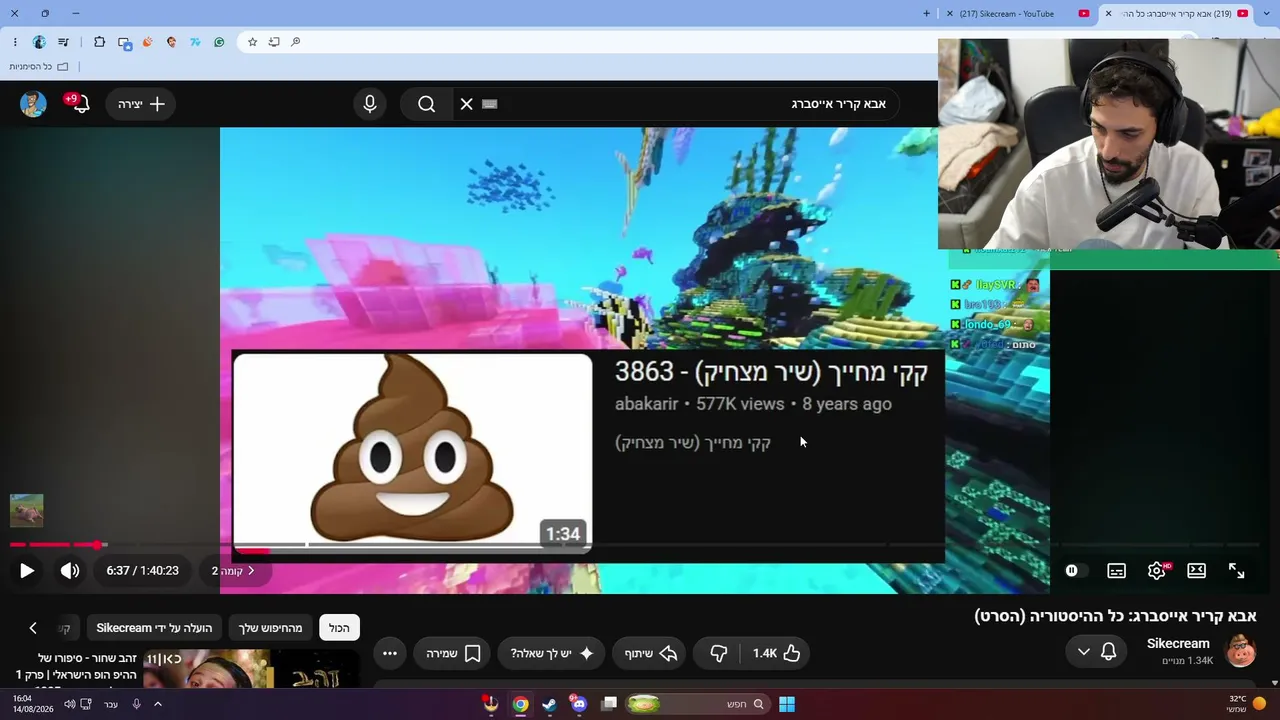Show next filter chips with the chevron arrow

pos(33,628)
